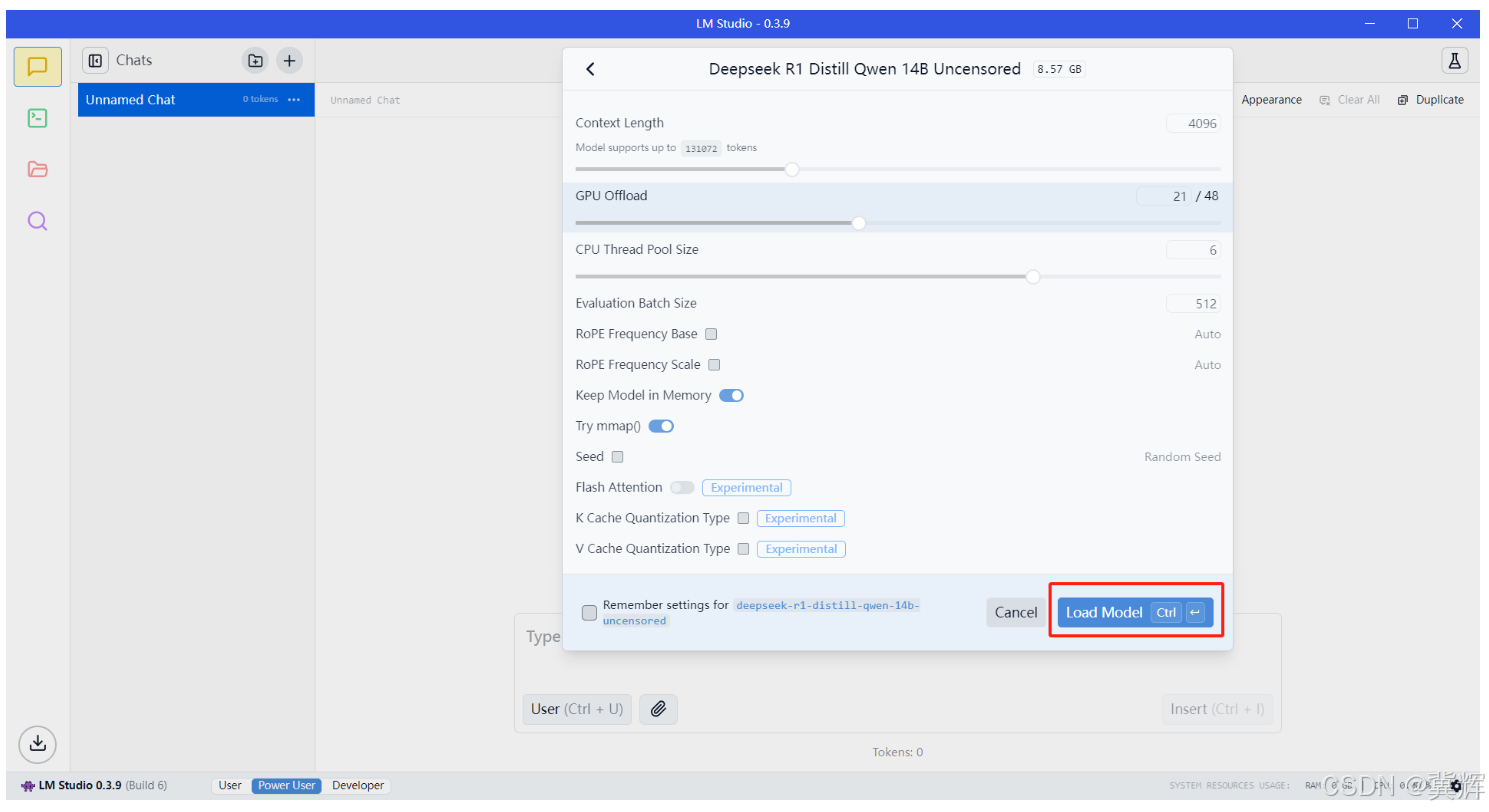Switch to Power User mode
This screenshot has width=1489, height=812.
tap(286, 786)
